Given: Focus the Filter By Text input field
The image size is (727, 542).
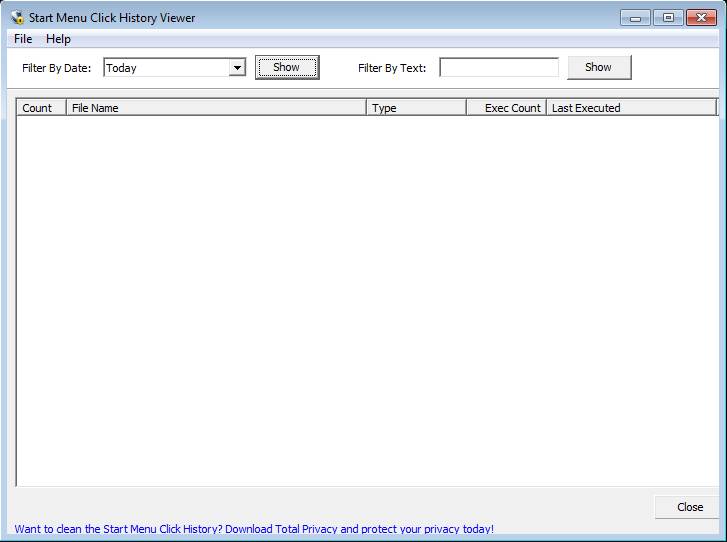Looking at the screenshot, I should [499, 68].
